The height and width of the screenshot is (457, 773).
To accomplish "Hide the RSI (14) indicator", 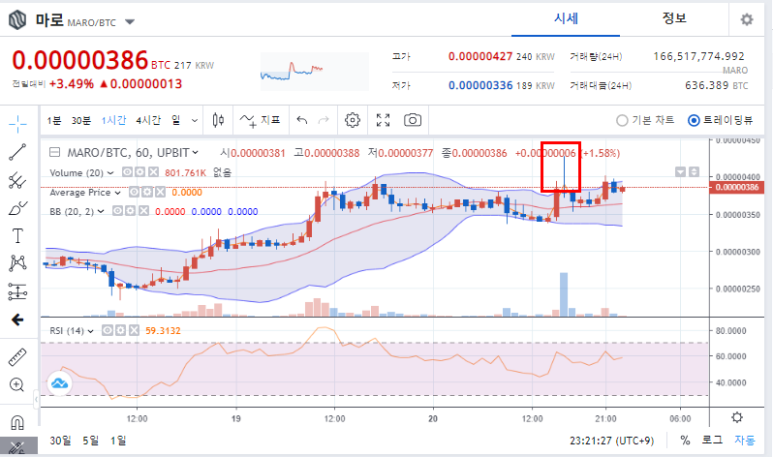I will pyautogui.click(x=107, y=330).
